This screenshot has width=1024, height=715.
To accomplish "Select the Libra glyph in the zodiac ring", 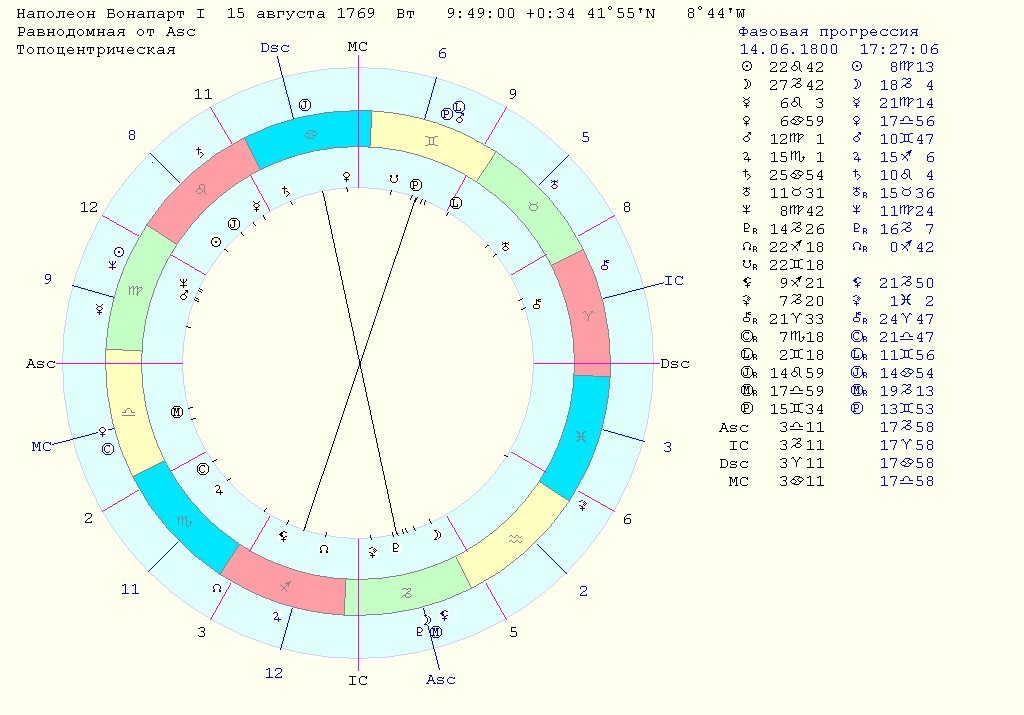I will pyautogui.click(x=129, y=412).
